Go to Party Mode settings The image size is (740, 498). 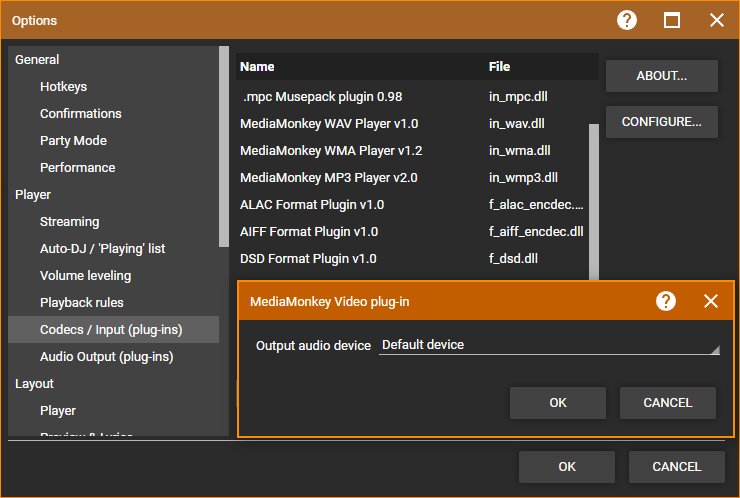pos(73,141)
